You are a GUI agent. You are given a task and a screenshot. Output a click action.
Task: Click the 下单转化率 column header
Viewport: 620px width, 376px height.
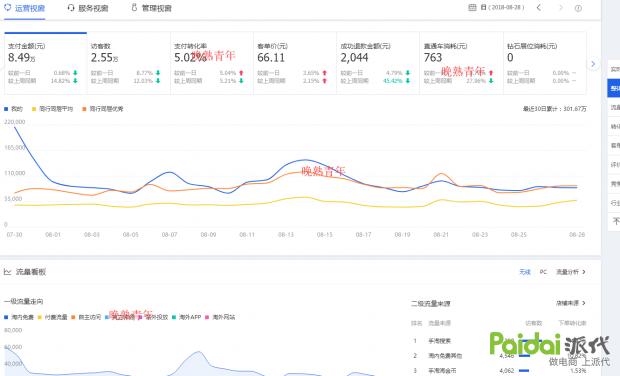(572, 323)
